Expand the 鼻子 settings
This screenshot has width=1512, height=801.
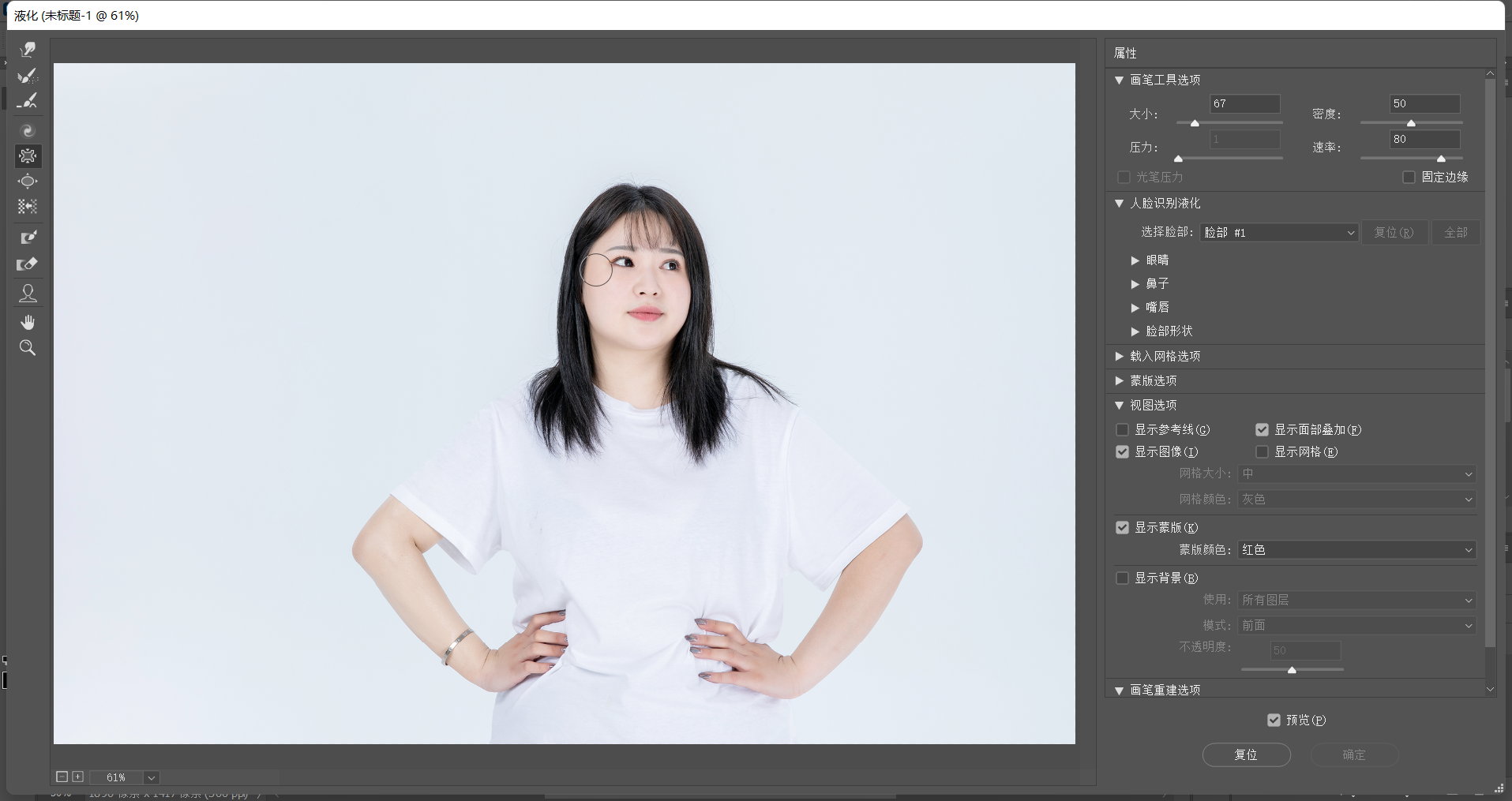[1135, 284]
